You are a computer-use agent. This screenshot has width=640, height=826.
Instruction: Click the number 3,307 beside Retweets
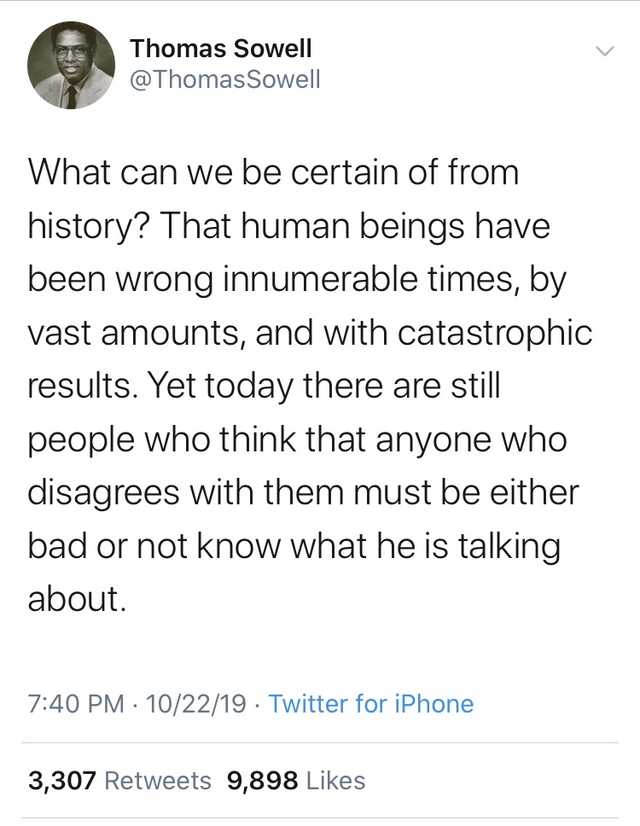point(61,780)
